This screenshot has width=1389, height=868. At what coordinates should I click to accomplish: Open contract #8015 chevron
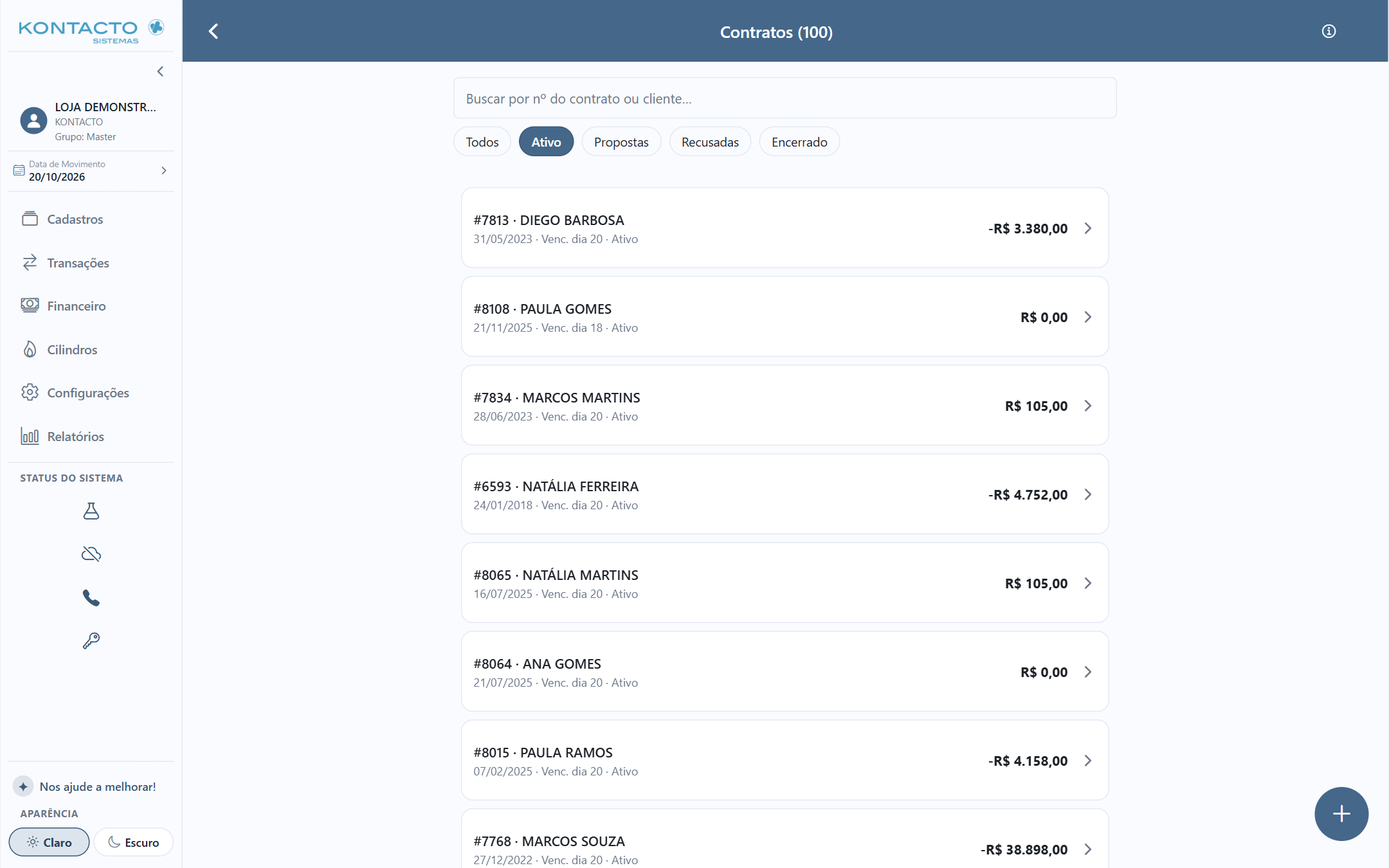click(1087, 761)
